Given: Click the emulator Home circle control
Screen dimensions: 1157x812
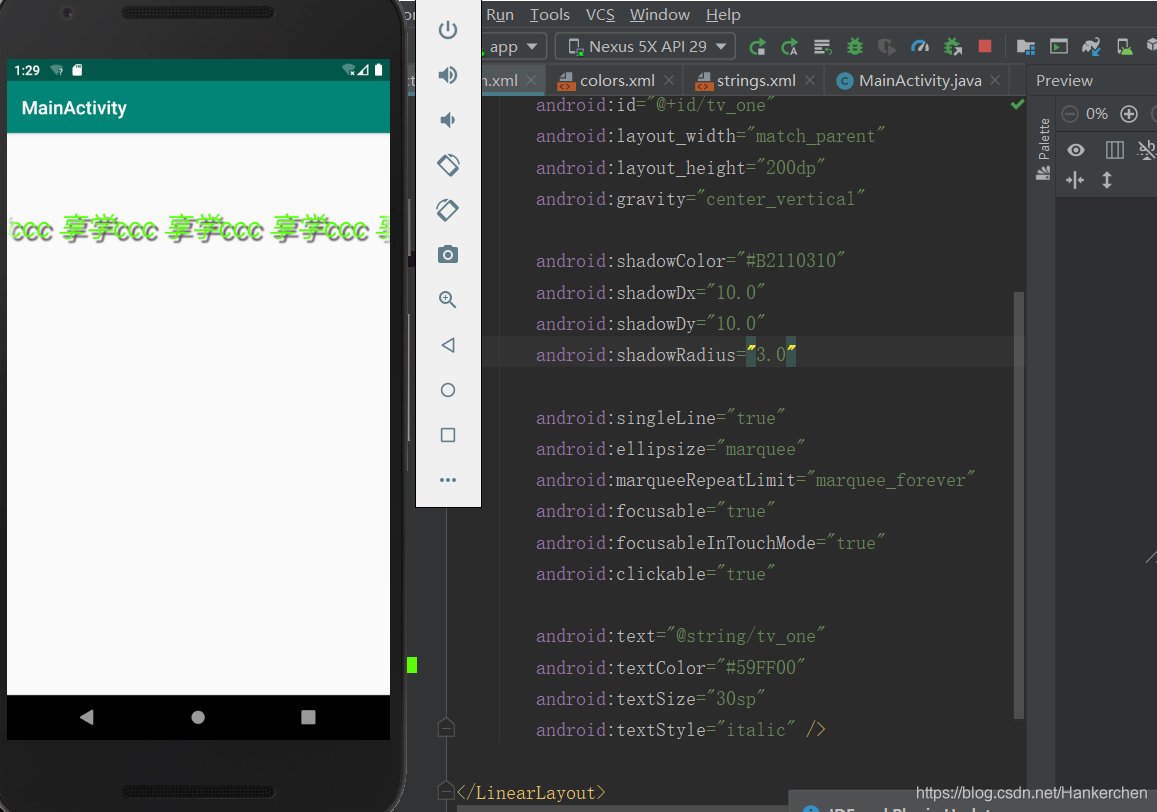Looking at the screenshot, I should click(x=448, y=390).
